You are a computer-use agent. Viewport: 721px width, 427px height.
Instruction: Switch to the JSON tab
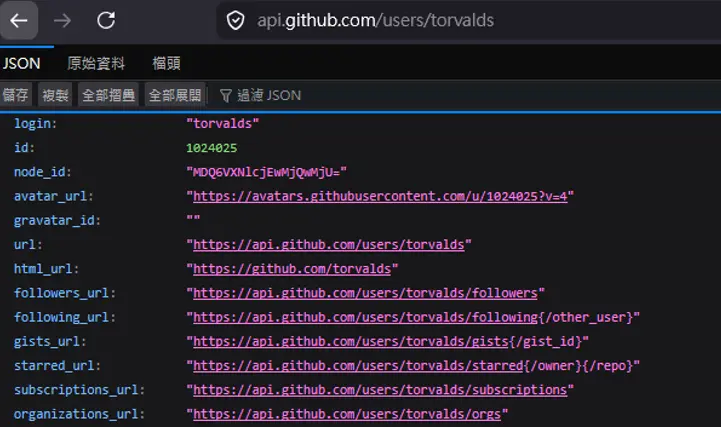[x=22, y=63]
